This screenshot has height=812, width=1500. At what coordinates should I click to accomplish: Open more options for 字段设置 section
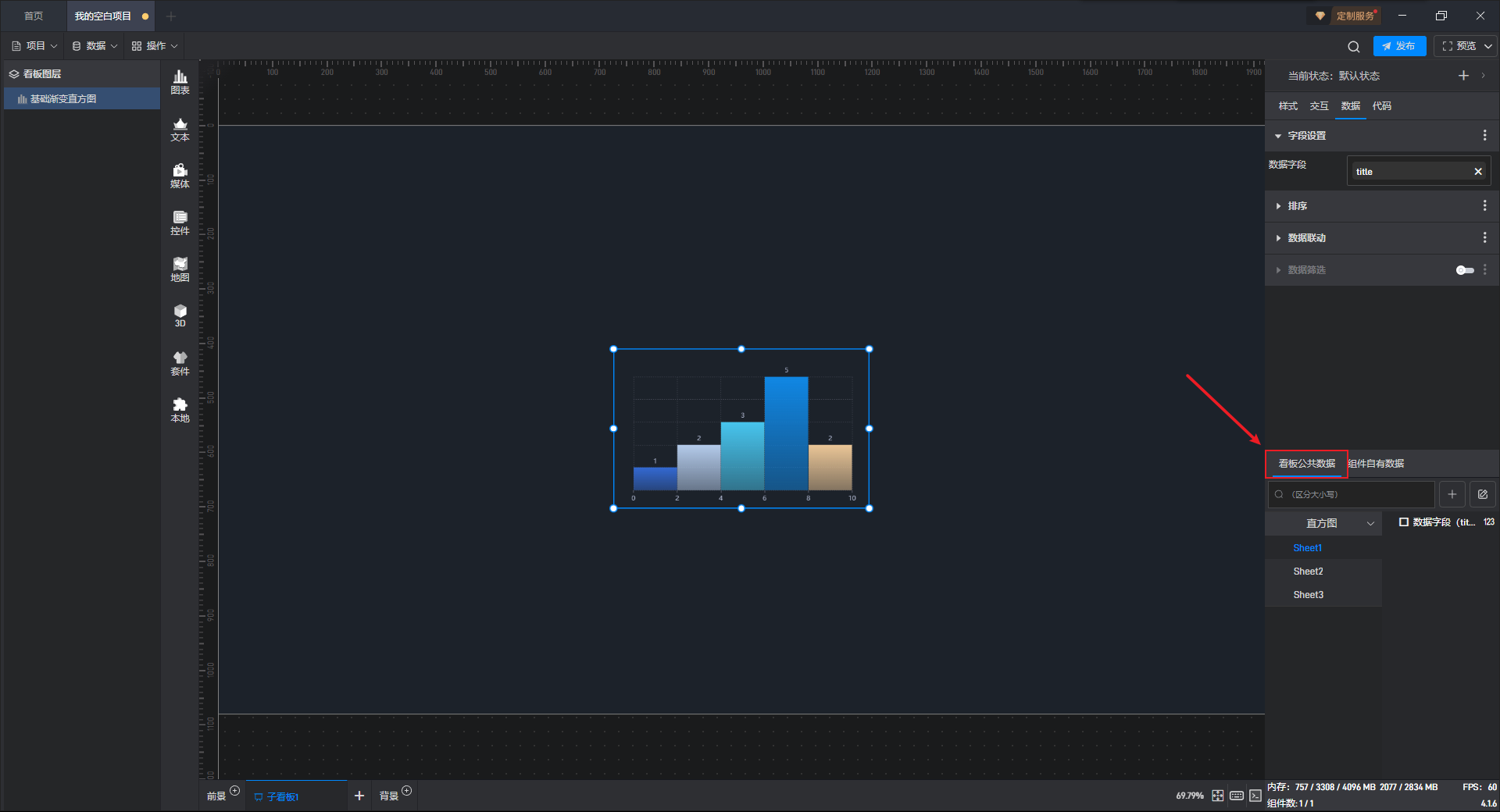1485,136
